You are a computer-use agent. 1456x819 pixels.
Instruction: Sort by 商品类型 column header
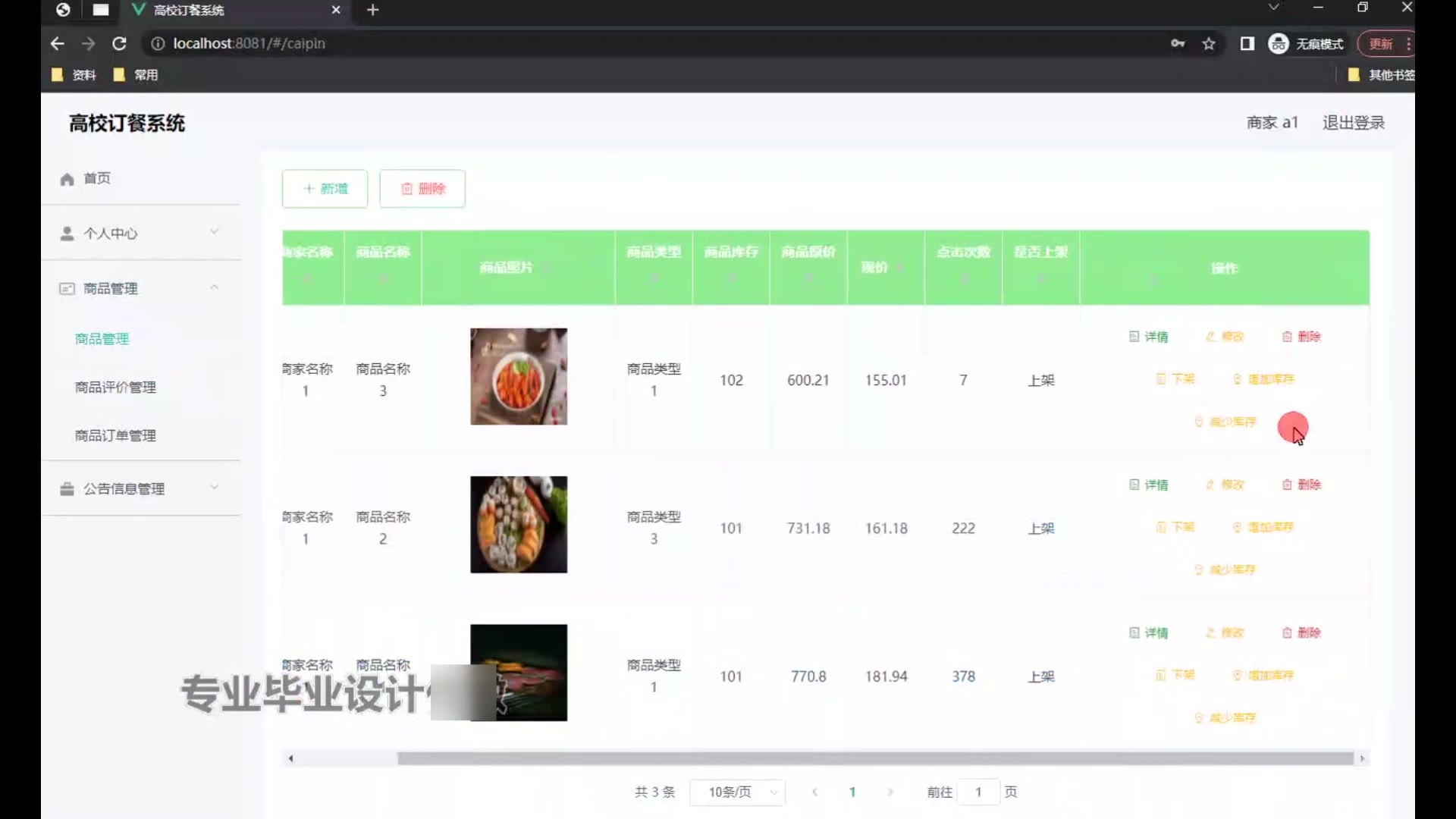654,268
